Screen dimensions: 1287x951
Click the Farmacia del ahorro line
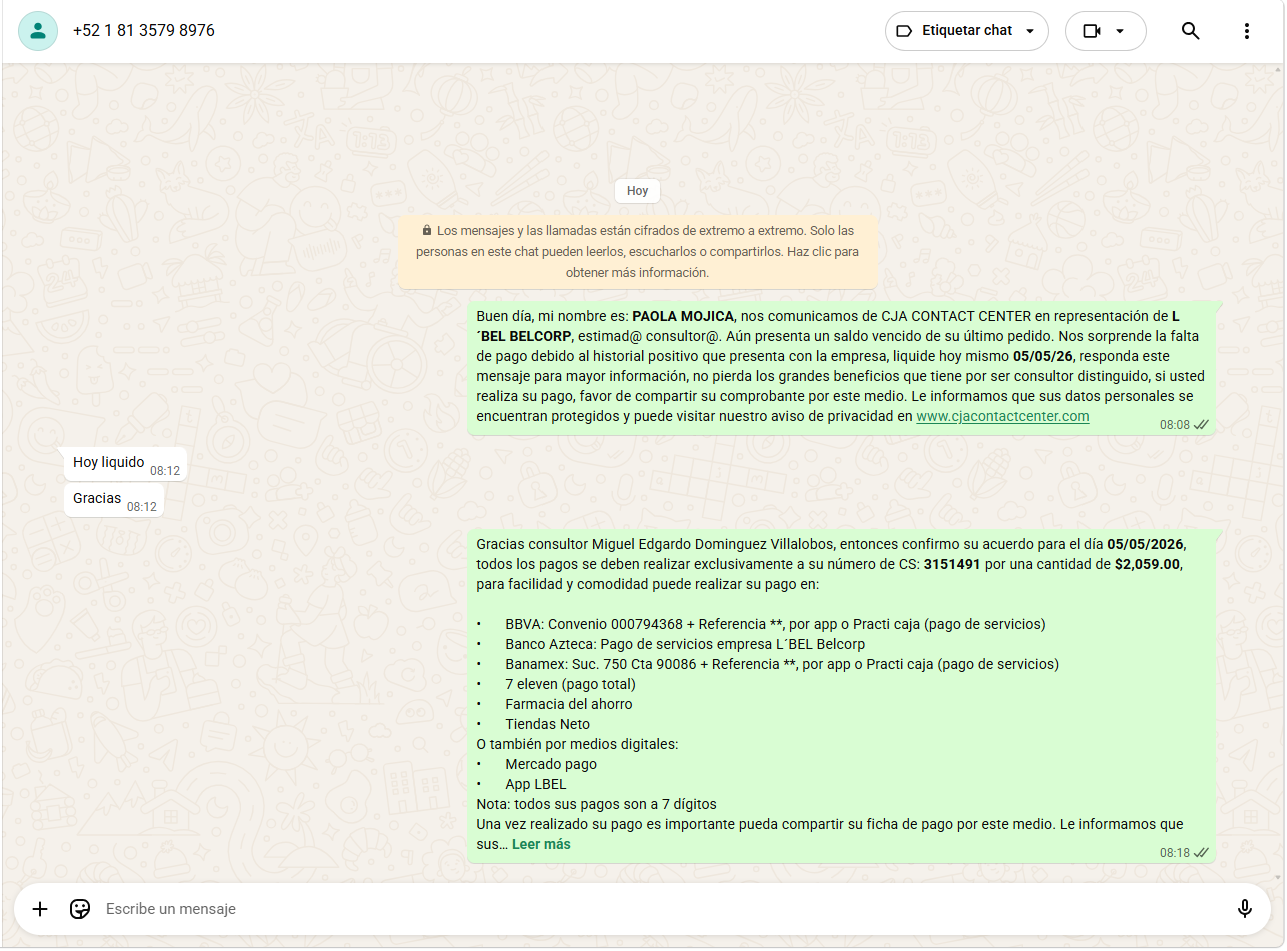point(569,704)
